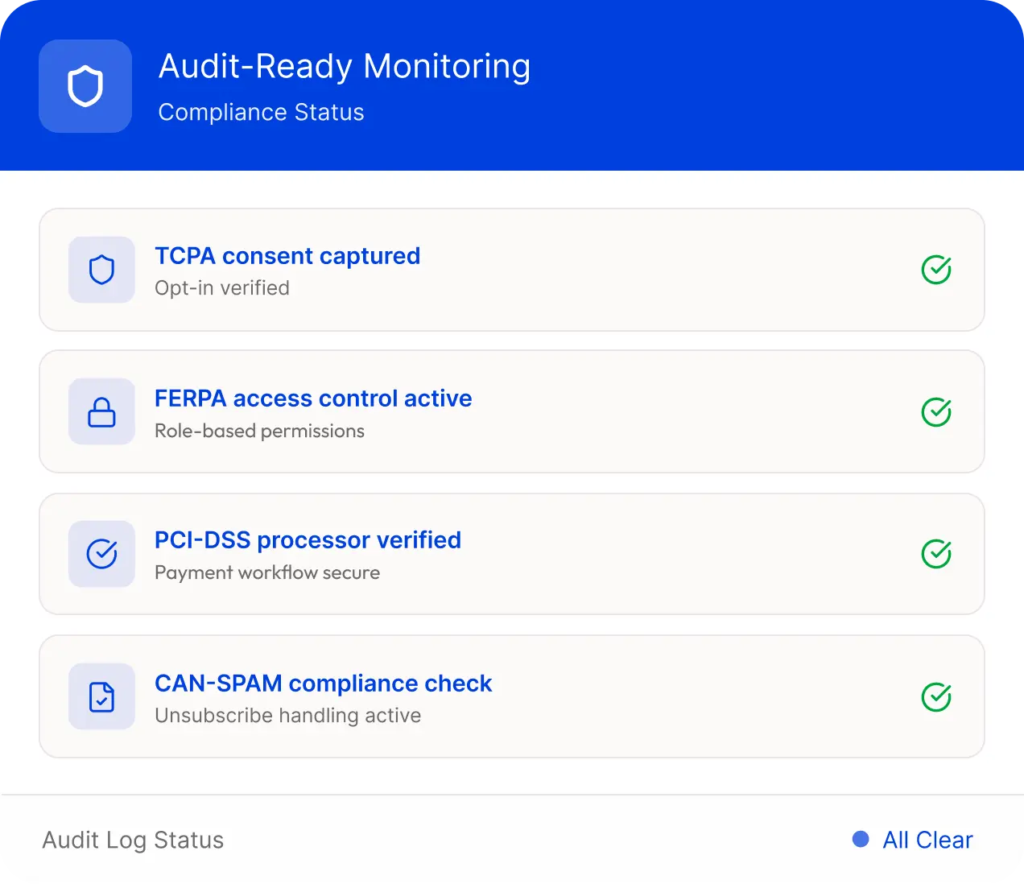
Task: Click green checkmark on TCPA consent row
Action: (935, 270)
